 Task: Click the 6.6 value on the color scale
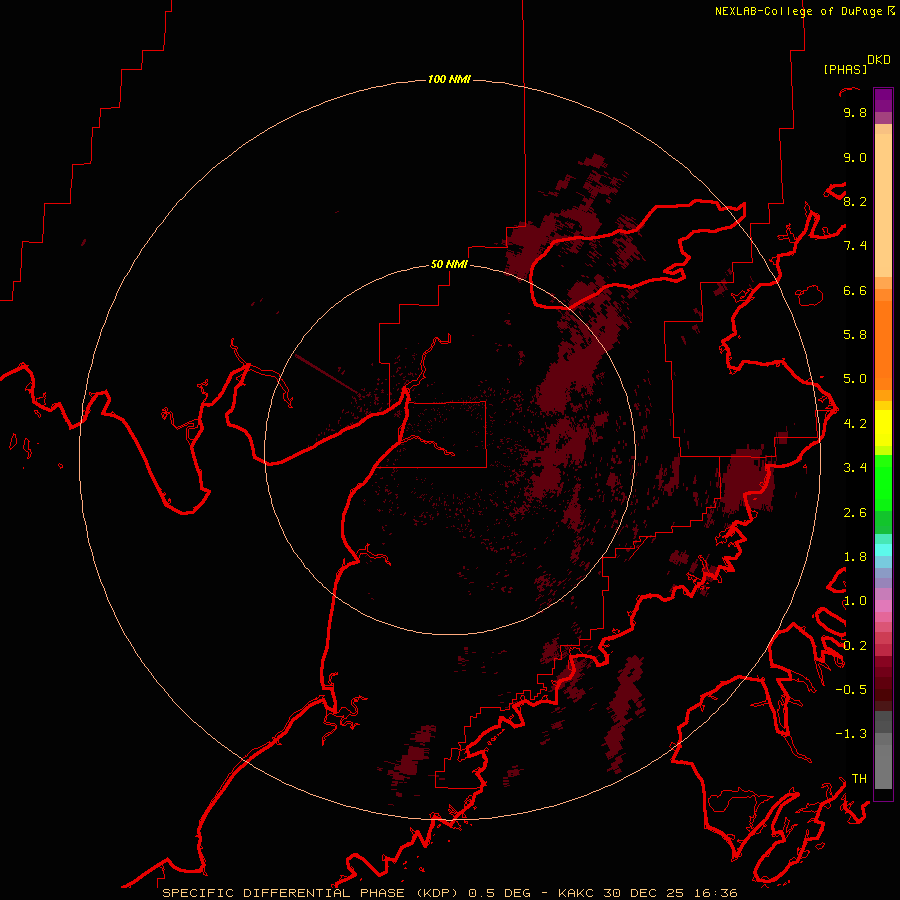(855, 290)
